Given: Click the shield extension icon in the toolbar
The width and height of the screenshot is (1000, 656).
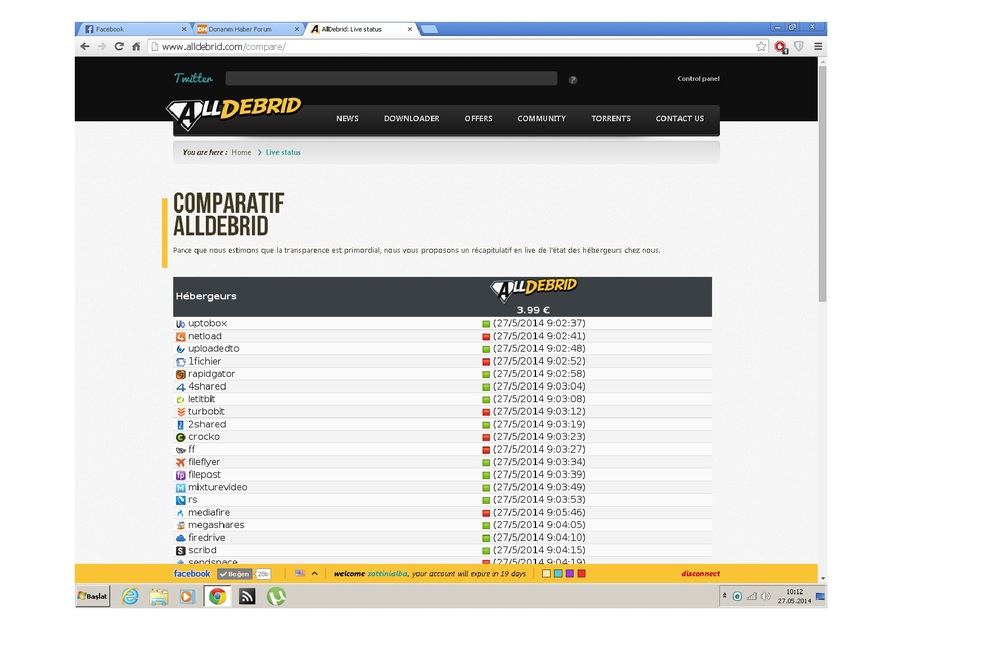Looking at the screenshot, I should pos(798,47).
